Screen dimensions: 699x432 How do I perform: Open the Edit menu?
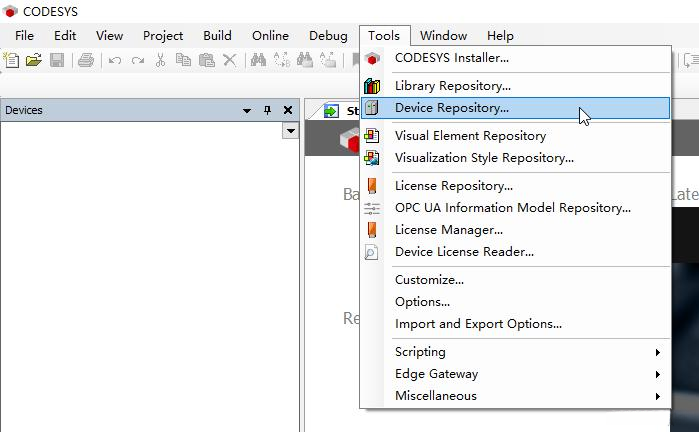click(x=65, y=36)
